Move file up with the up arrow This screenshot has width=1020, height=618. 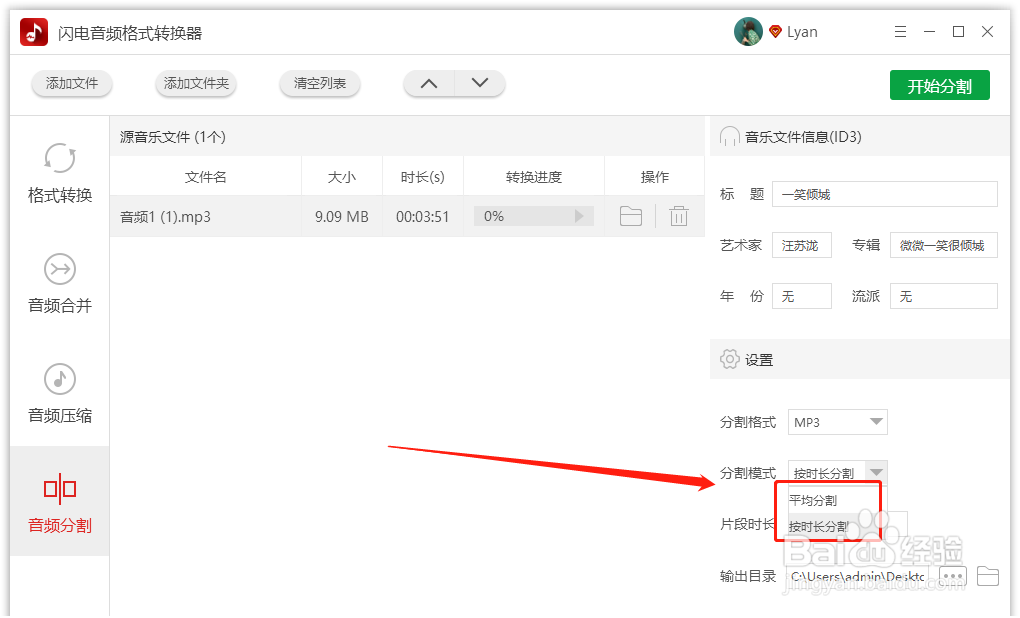pos(428,84)
